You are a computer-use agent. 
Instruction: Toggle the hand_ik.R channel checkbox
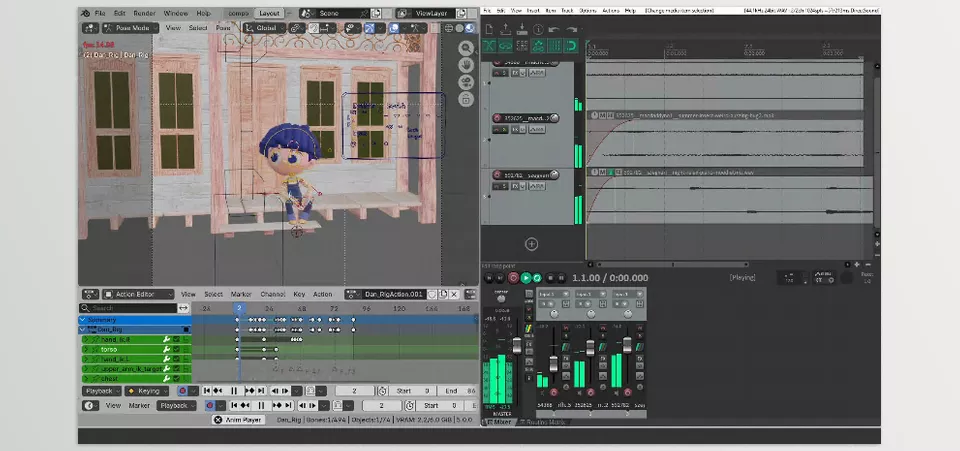tap(176, 339)
